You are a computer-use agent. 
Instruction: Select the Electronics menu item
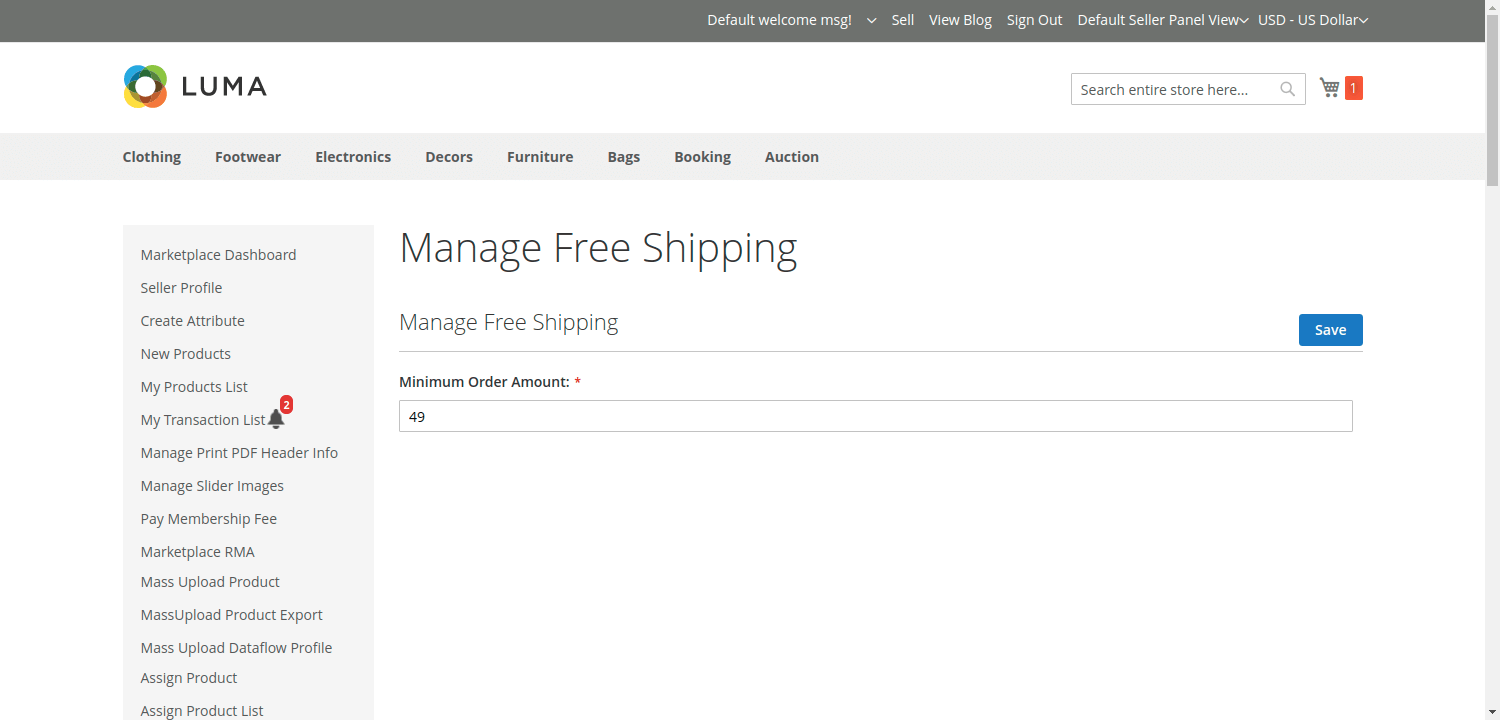click(x=353, y=156)
